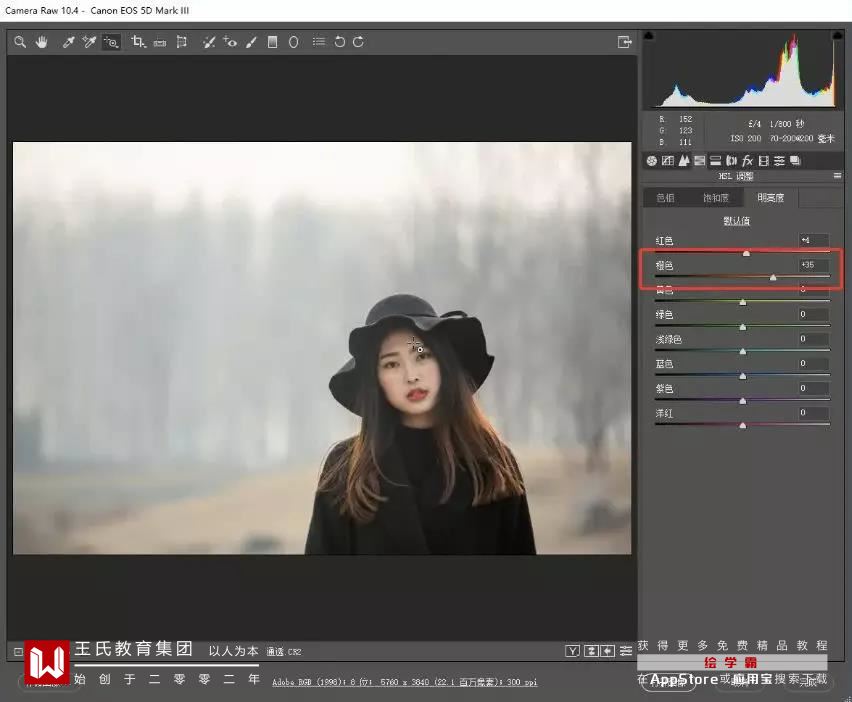Cycle before/after views with Y button
The width and height of the screenshot is (852, 702).
point(572,651)
